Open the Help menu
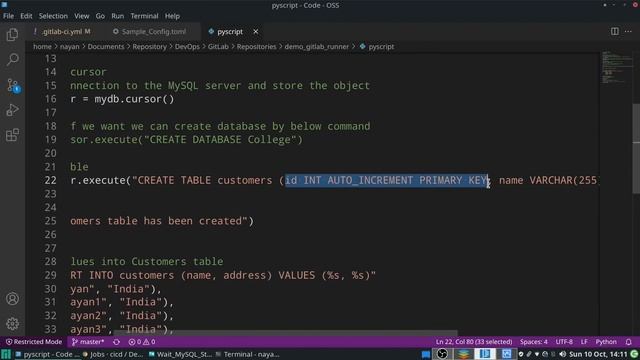The image size is (640, 360). coord(172,16)
